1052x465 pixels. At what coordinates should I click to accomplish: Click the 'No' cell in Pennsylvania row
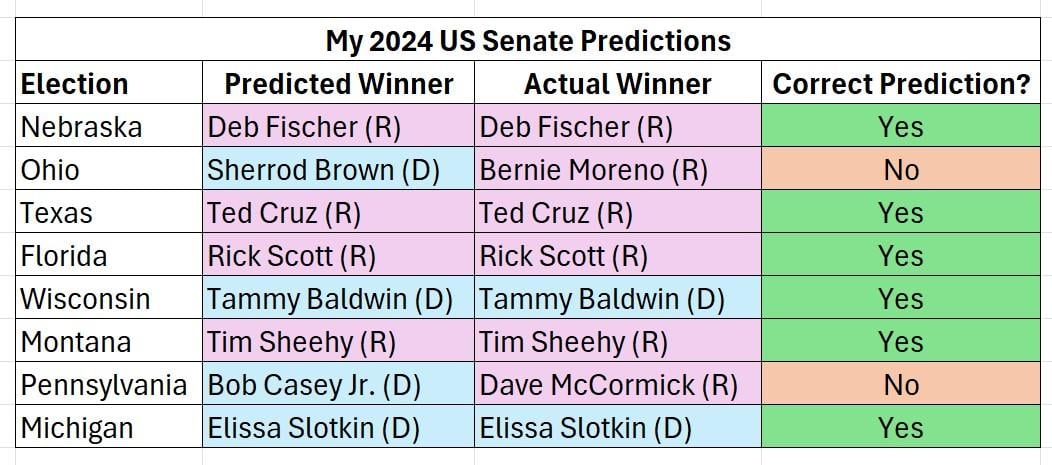pyautogui.click(x=900, y=383)
